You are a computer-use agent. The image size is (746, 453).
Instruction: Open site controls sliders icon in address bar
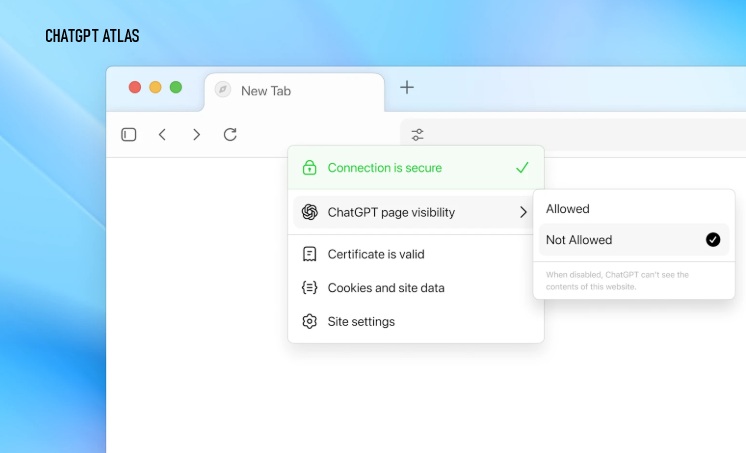[x=417, y=135]
